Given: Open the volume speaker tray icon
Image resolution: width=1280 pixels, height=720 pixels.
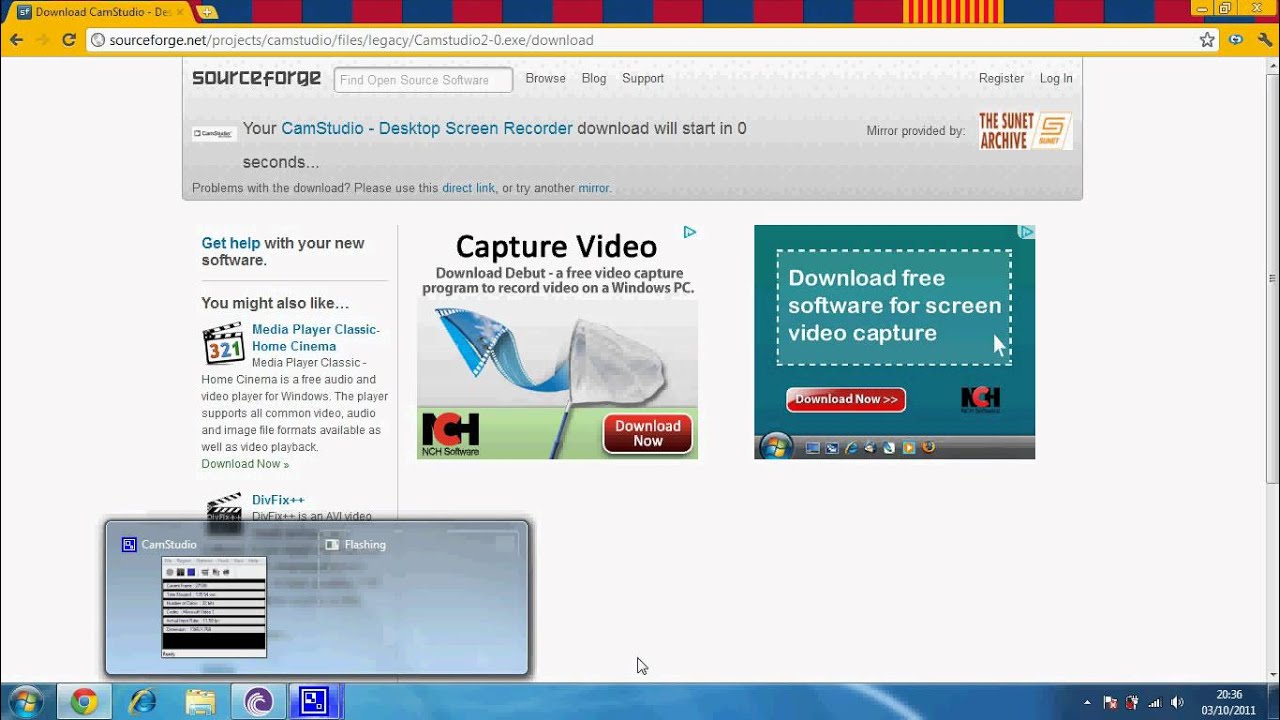Looking at the screenshot, I should [1177, 702].
